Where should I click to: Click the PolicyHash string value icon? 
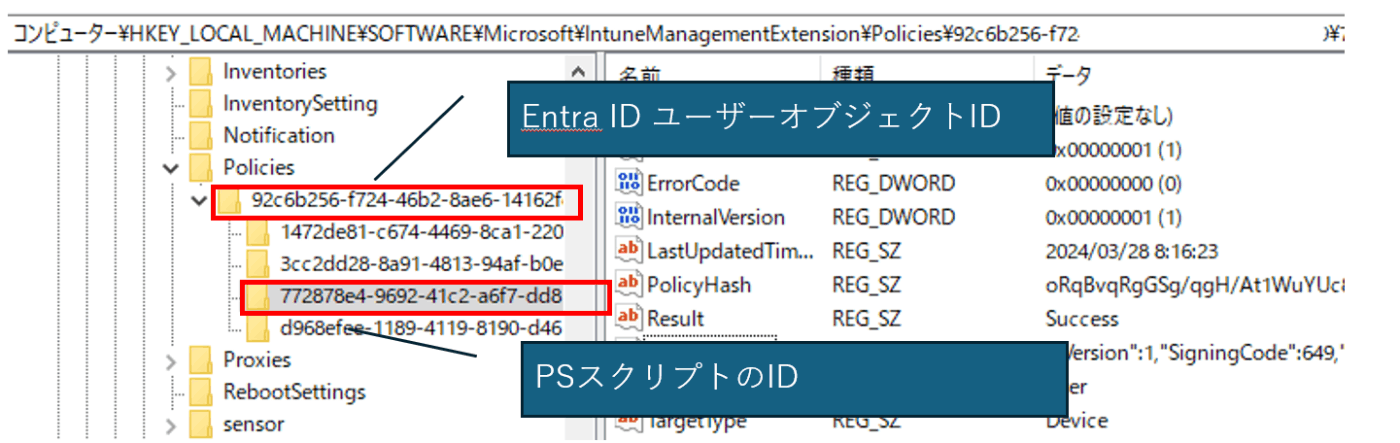629,285
